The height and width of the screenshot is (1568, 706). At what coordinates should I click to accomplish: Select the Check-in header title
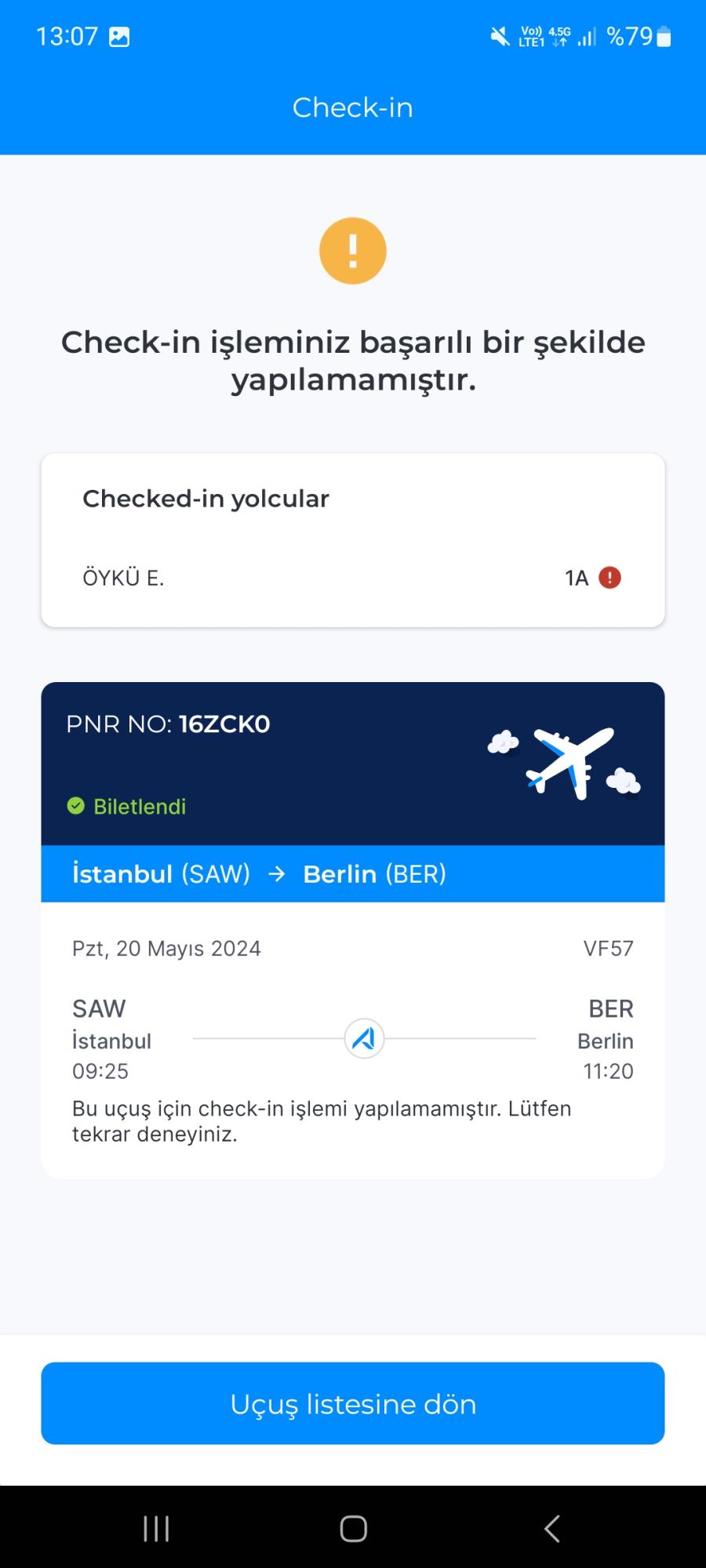[352, 107]
